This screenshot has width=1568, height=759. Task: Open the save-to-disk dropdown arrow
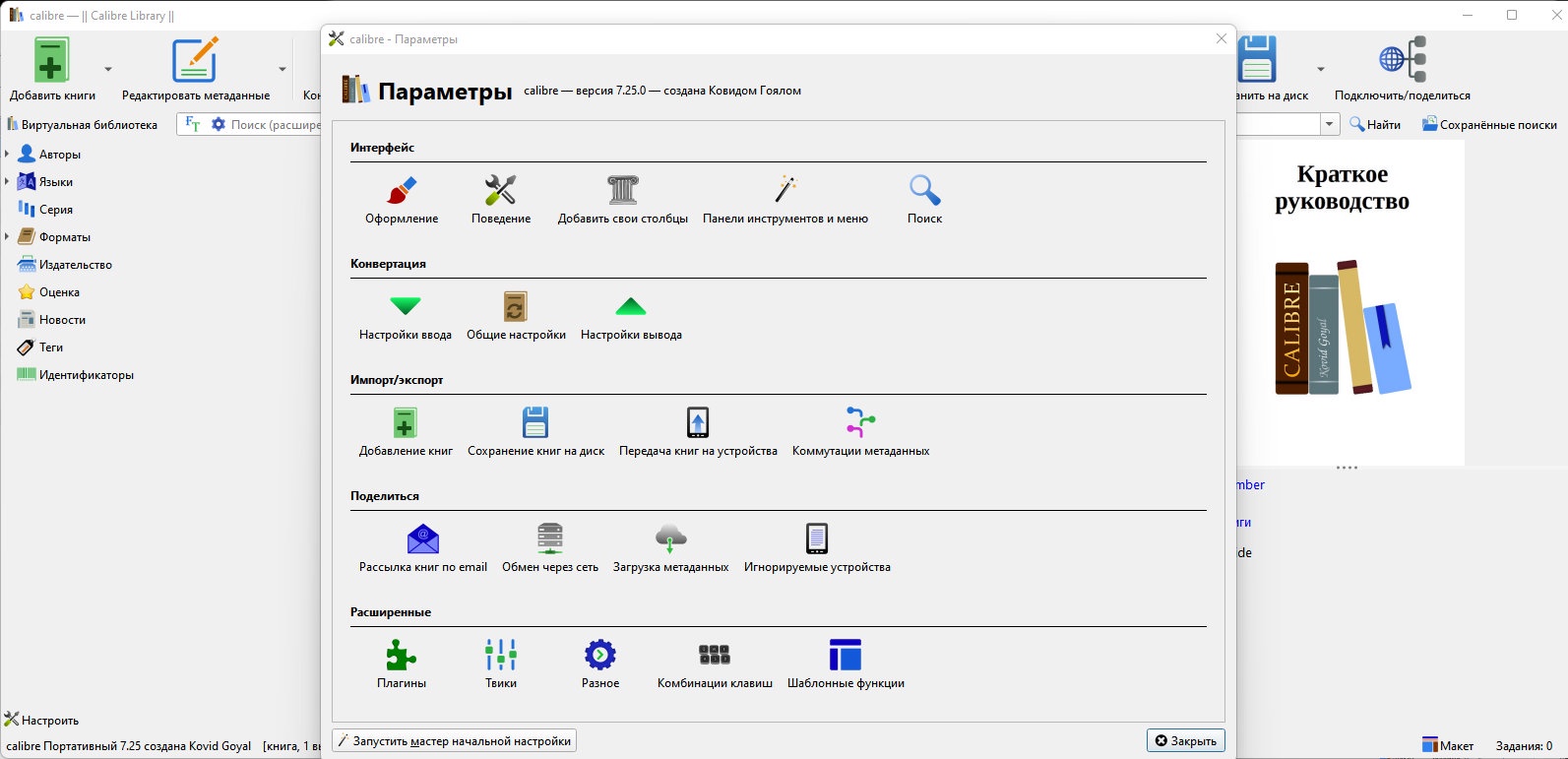[x=1321, y=70]
